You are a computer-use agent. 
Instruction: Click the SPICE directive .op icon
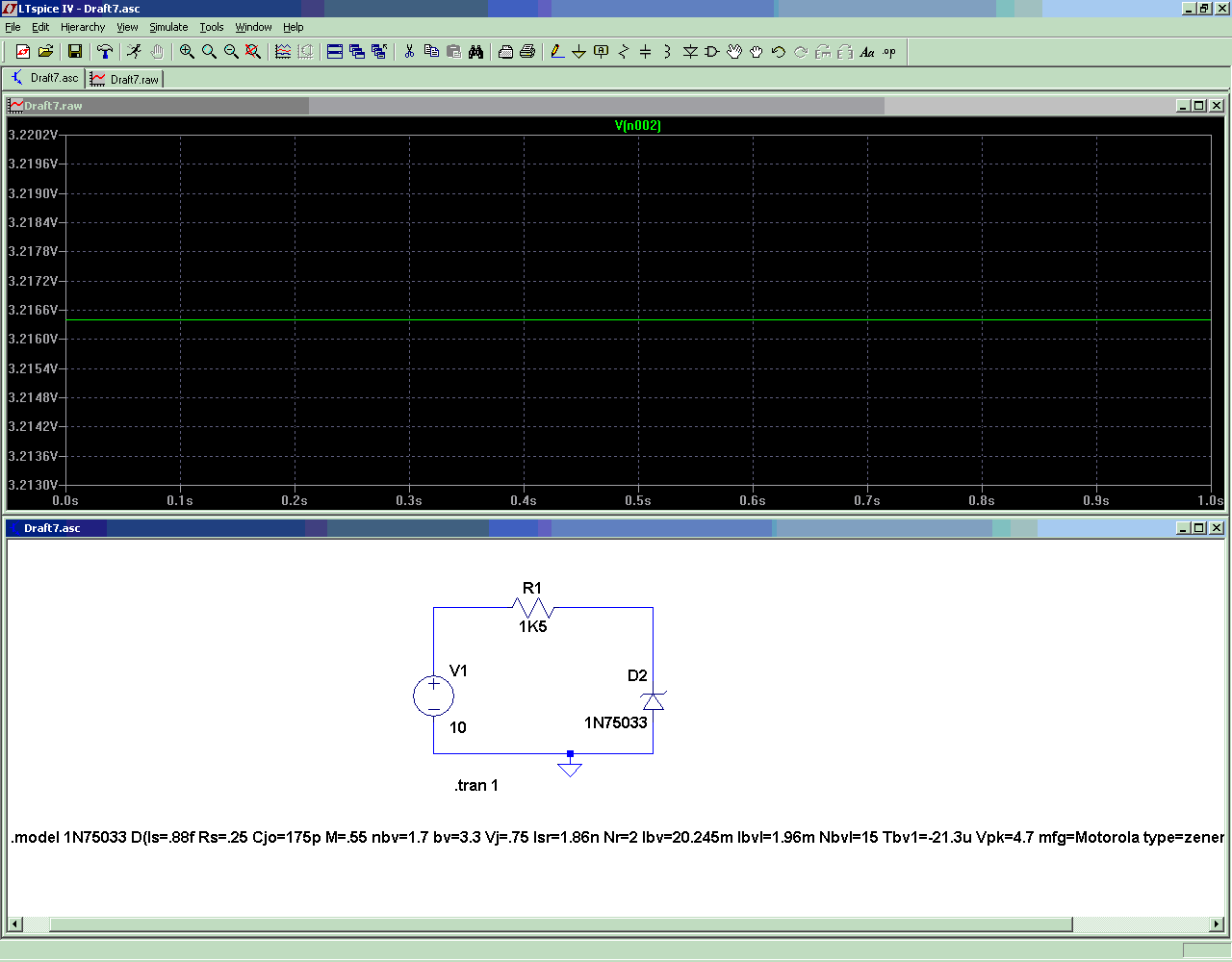point(889,52)
